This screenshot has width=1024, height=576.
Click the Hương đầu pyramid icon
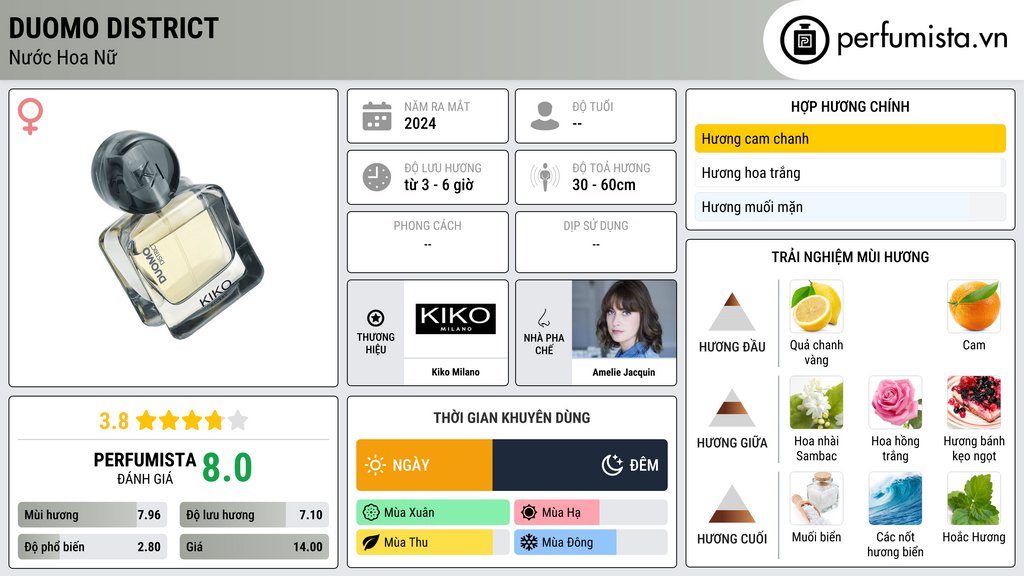point(732,312)
